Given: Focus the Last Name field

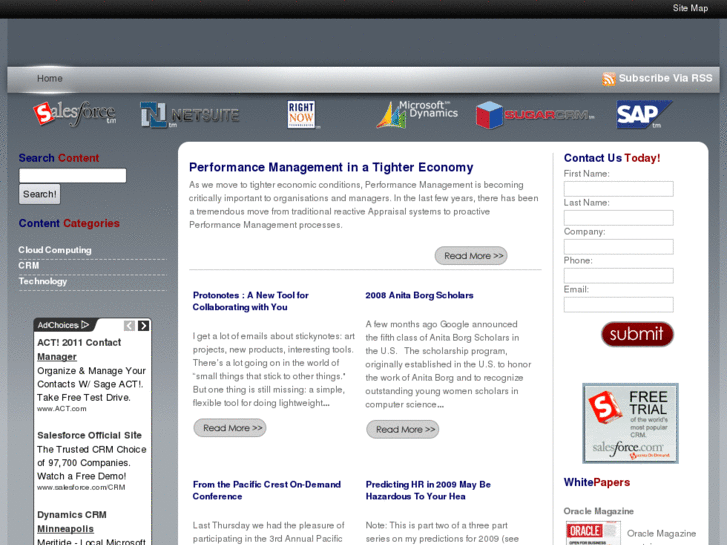Looking at the screenshot, I should pos(619,218).
